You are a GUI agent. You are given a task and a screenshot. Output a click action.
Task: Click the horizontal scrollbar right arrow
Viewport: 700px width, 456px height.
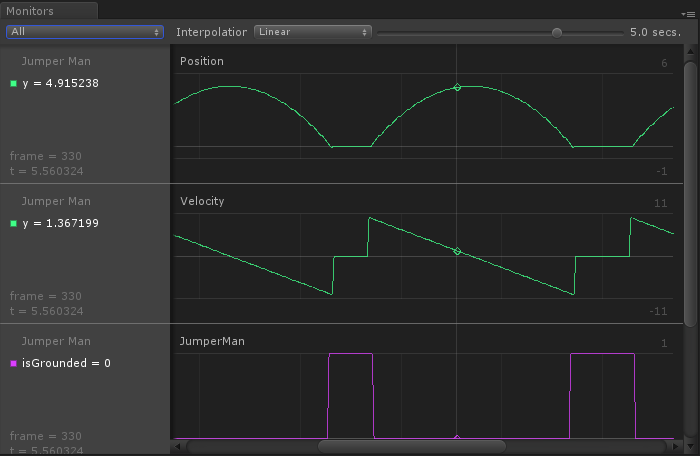click(x=676, y=446)
